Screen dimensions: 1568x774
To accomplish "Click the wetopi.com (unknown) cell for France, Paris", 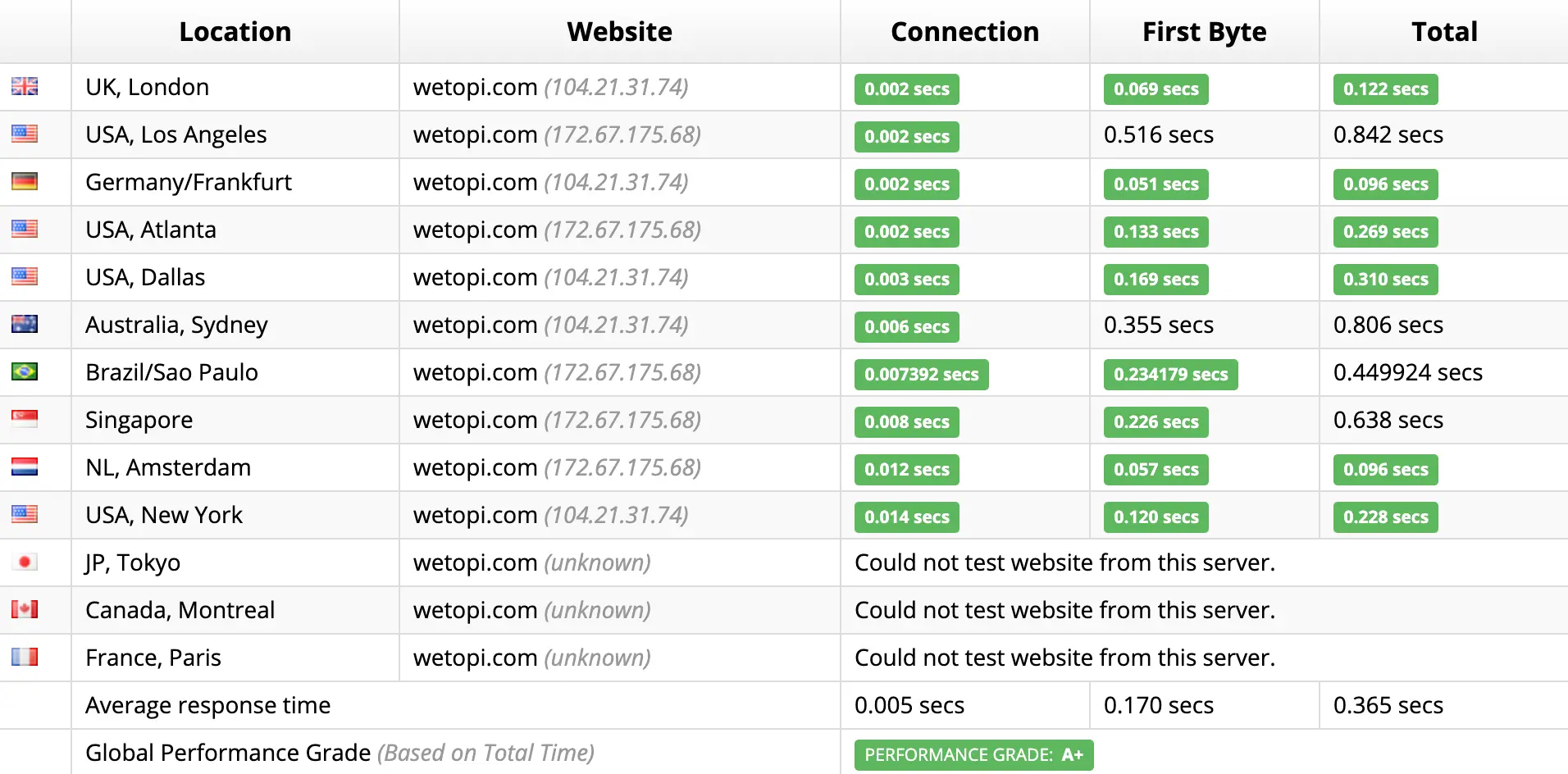I will [x=620, y=658].
